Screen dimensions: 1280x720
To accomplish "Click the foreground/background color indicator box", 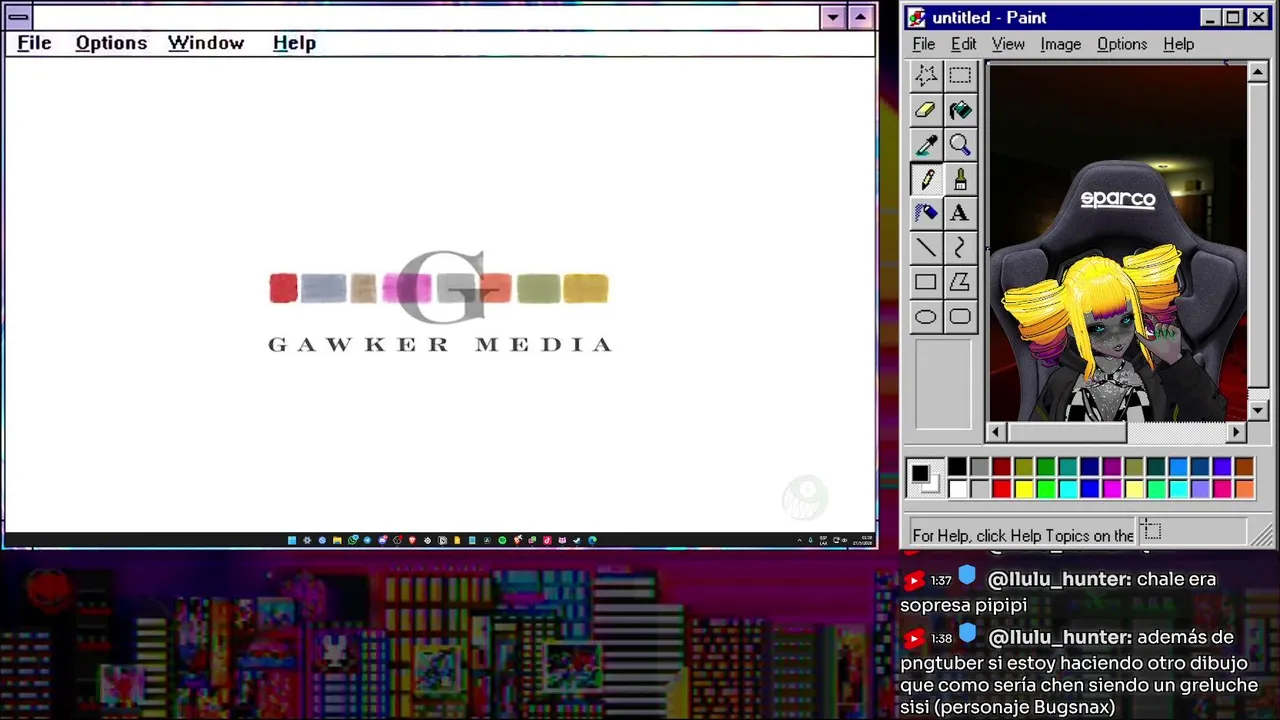I will tap(927, 478).
